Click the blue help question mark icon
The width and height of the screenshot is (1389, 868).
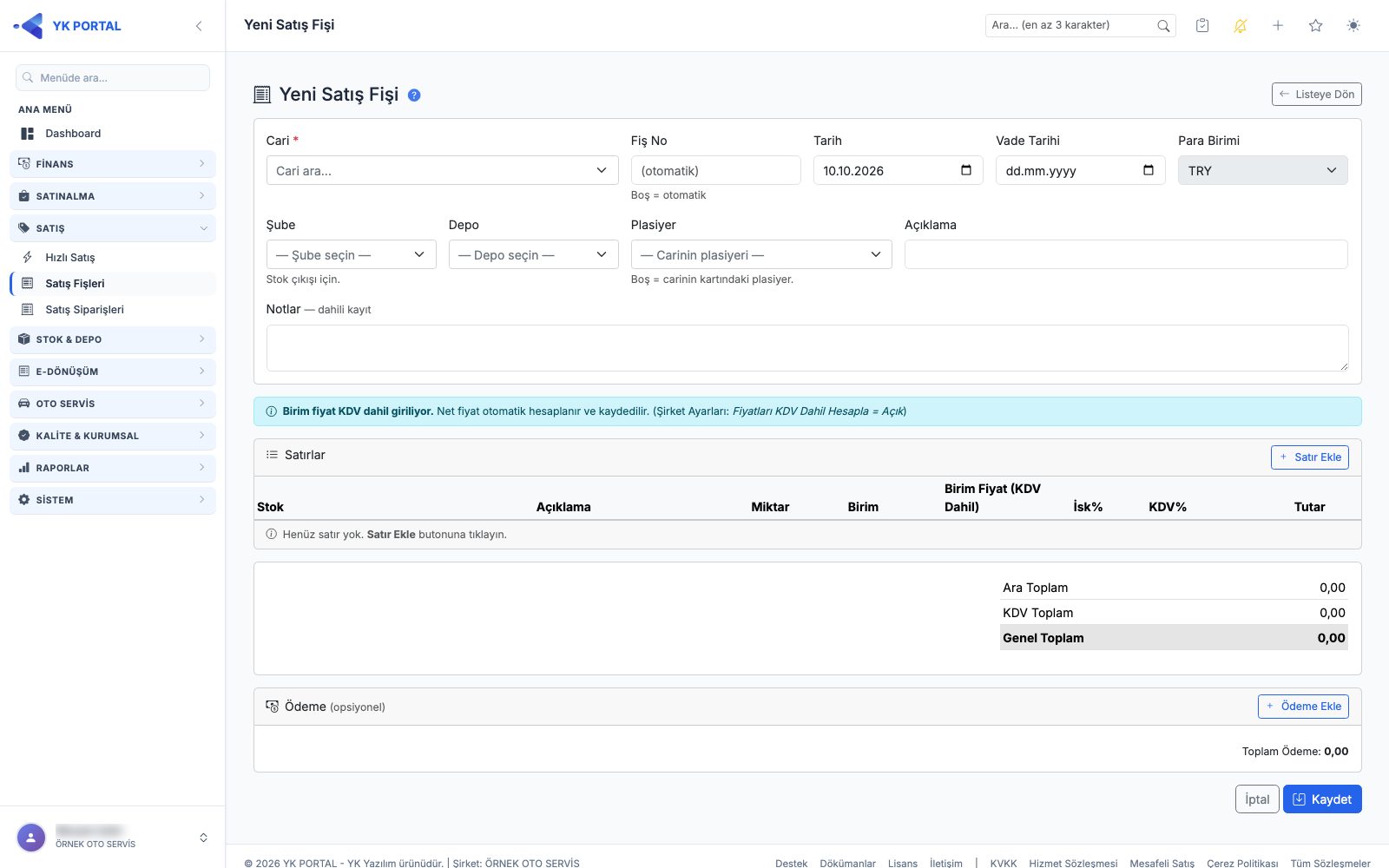414,95
